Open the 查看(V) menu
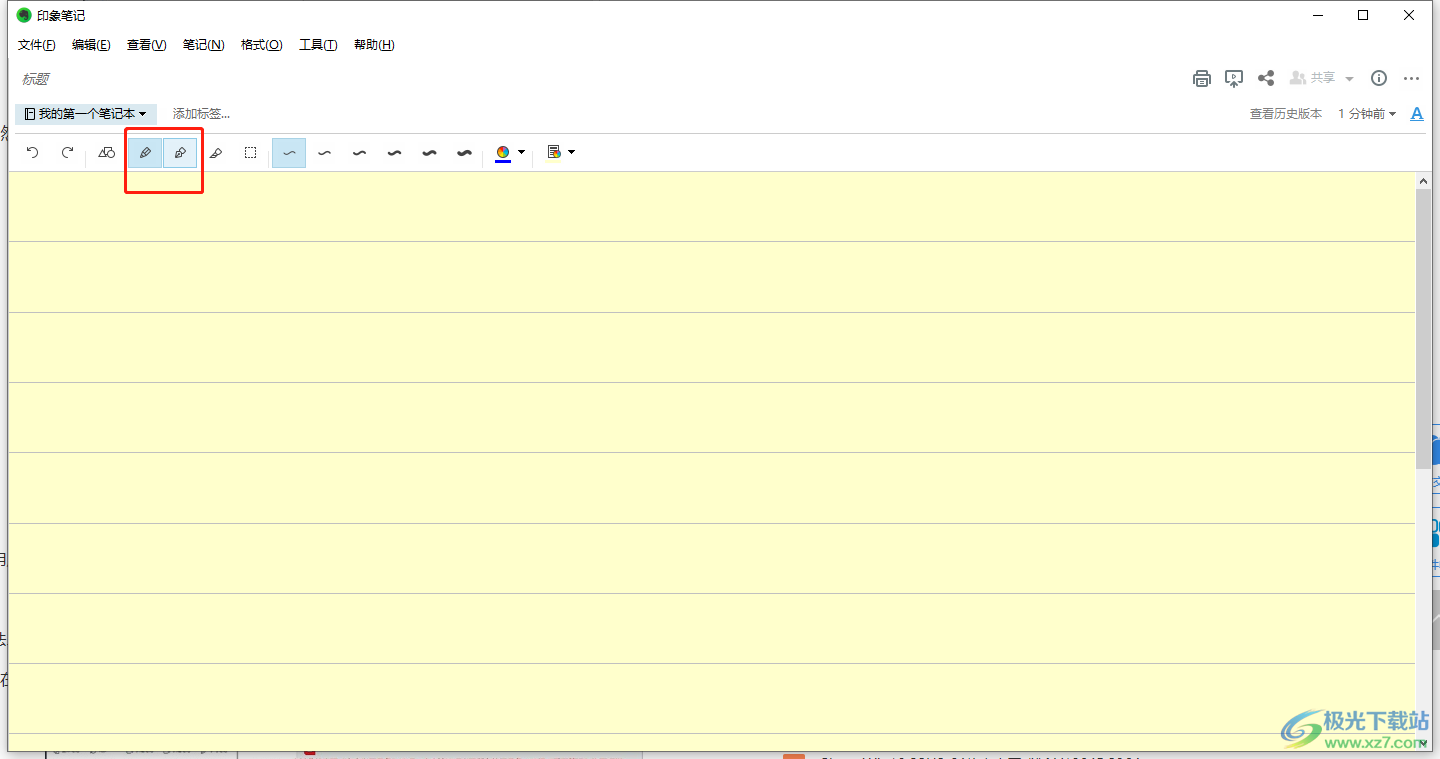This screenshot has height=759, width=1440. pyautogui.click(x=146, y=45)
